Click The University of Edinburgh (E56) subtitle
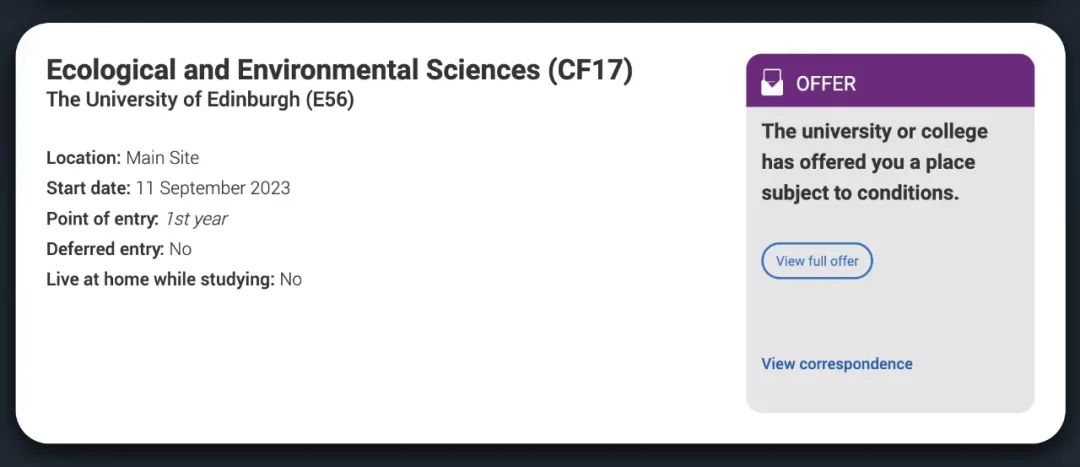This screenshot has height=467, width=1080. (200, 101)
